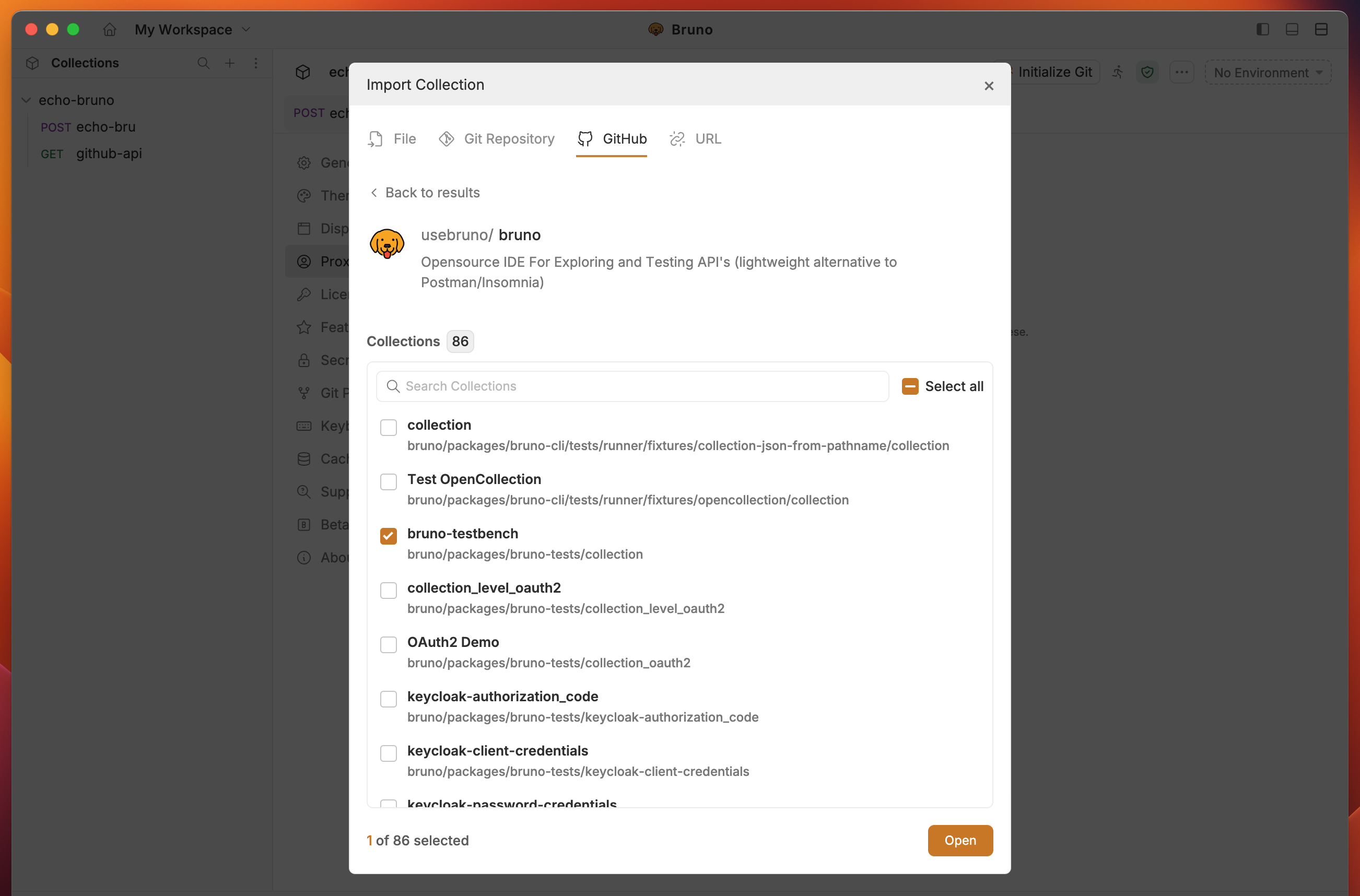1360x896 pixels.
Task: Open the Support magnifier icon
Action: 304,492
